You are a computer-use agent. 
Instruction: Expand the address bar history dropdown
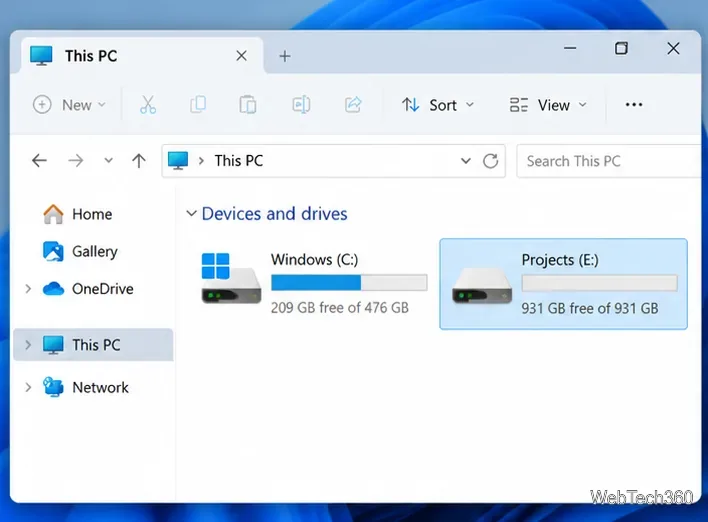click(466, 161)
